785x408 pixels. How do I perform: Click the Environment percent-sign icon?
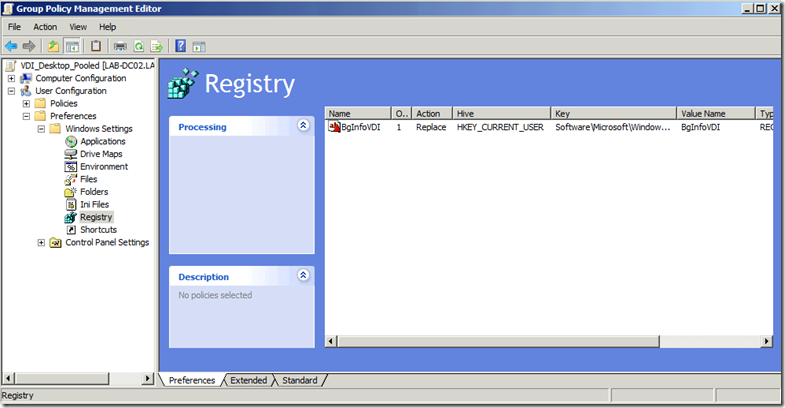(x=71, y=167)
